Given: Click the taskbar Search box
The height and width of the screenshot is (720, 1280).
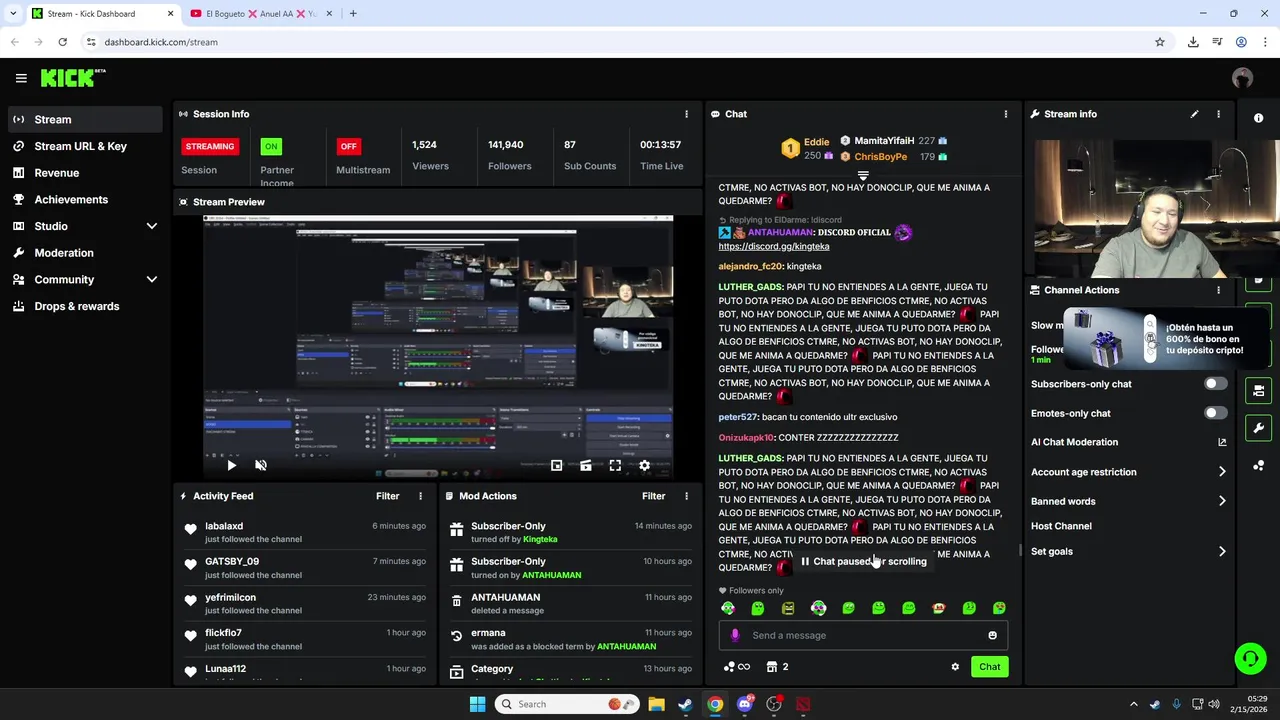Looking at the screenshot, I should (x=566, y=704).
